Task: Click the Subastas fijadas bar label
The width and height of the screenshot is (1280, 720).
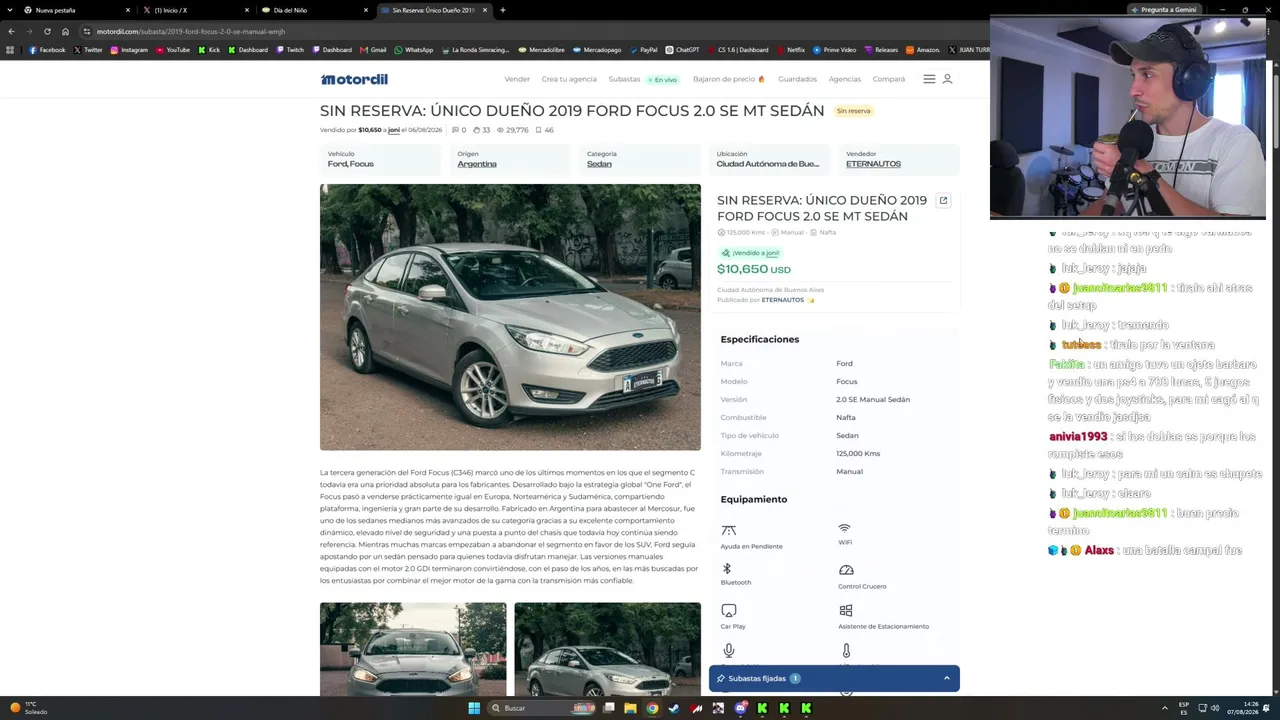Action: point(757,678)
